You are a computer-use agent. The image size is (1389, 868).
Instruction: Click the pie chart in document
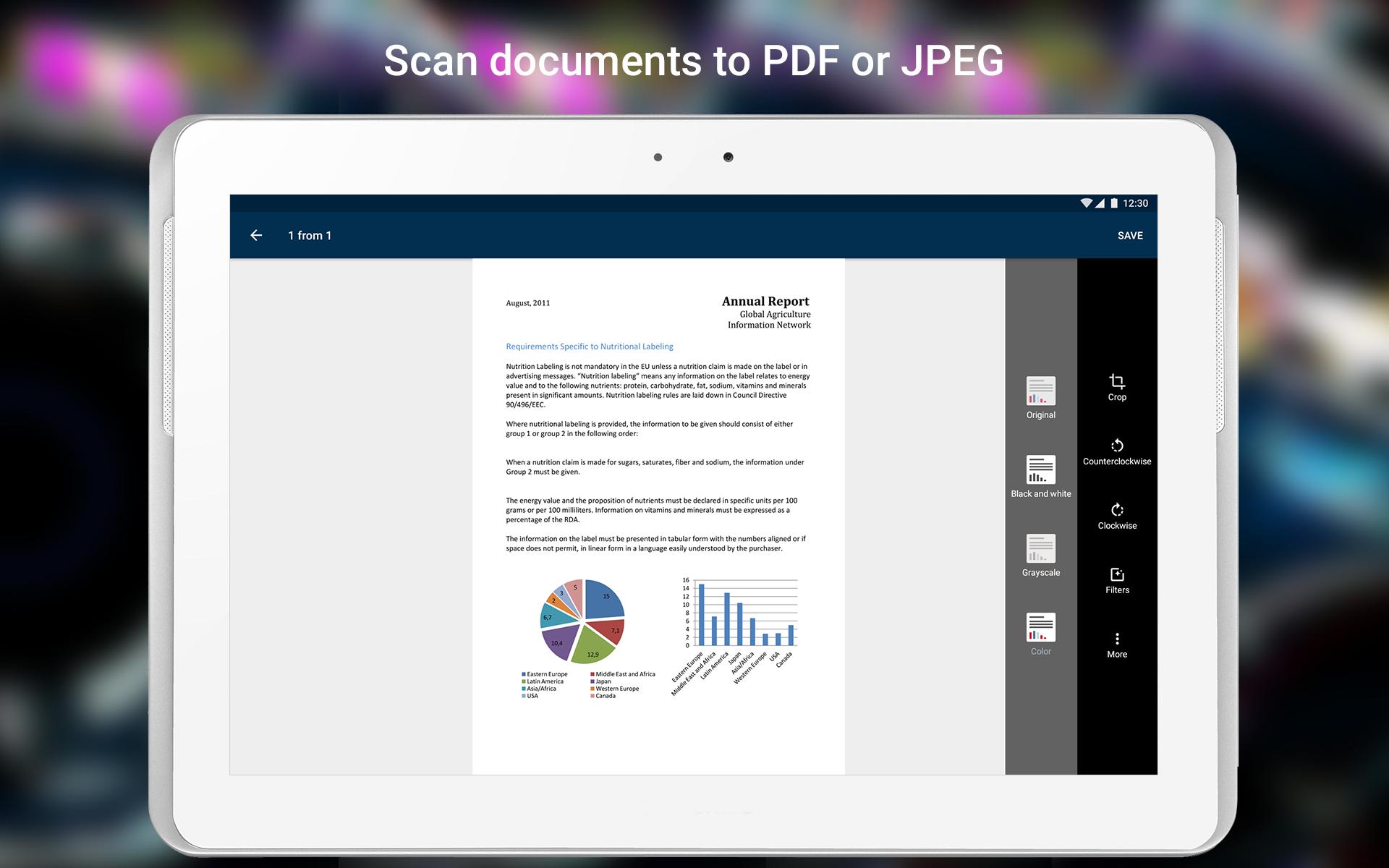coord(582,621)
